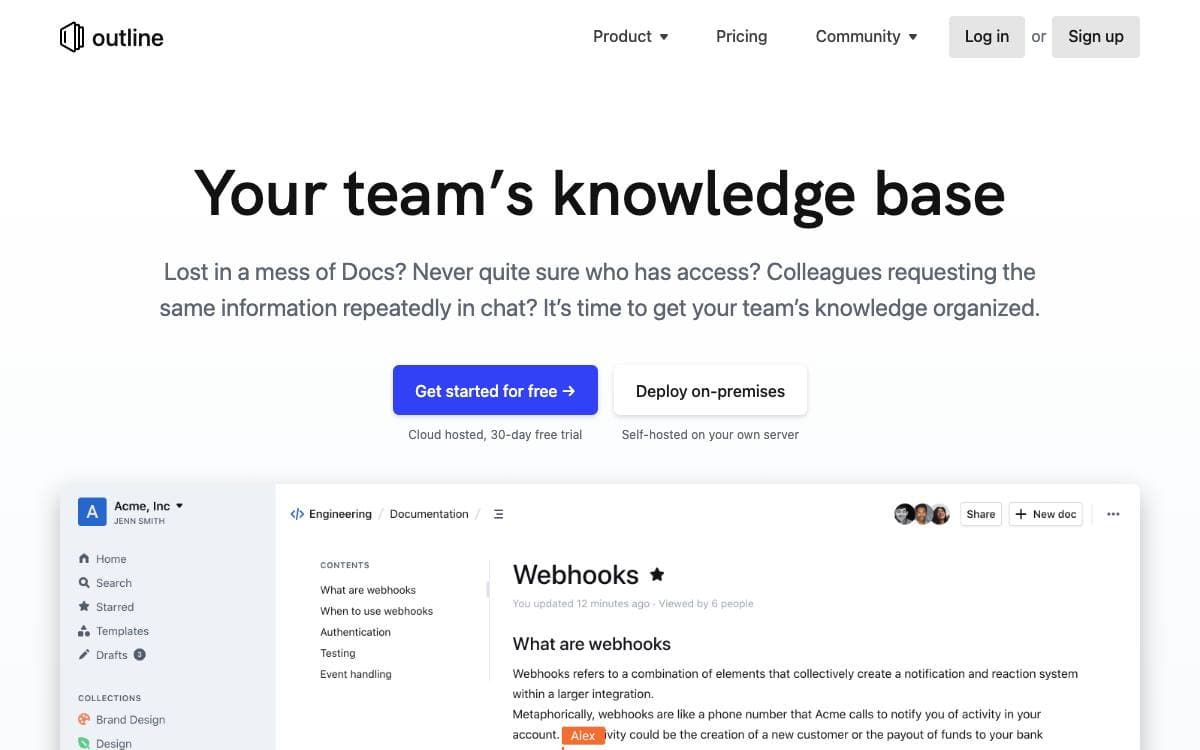Click the Share button
The width and height of the screenshot is (1200, 750).
pos(980,514)
